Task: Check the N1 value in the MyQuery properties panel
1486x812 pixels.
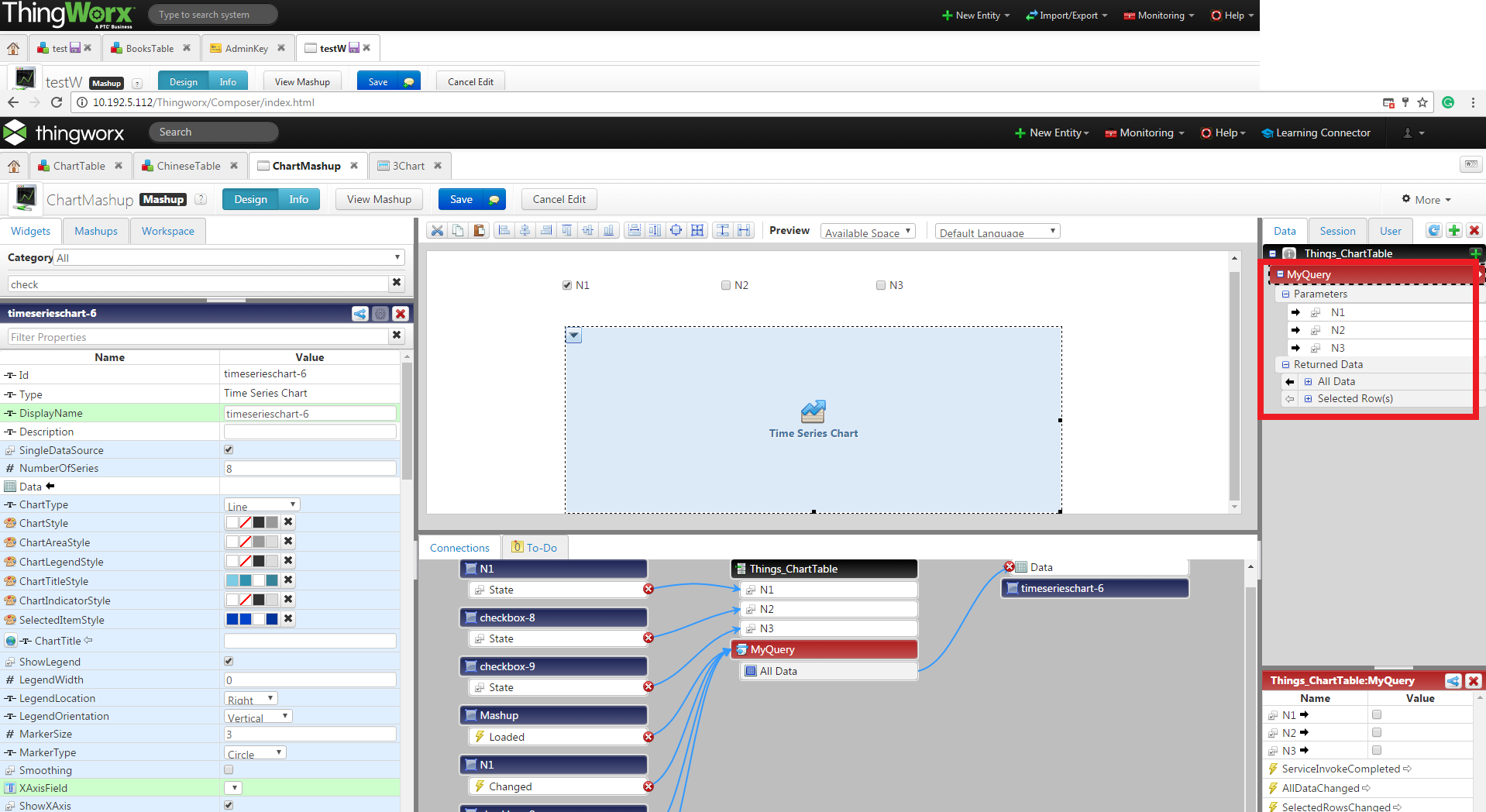Action: 1377,714
